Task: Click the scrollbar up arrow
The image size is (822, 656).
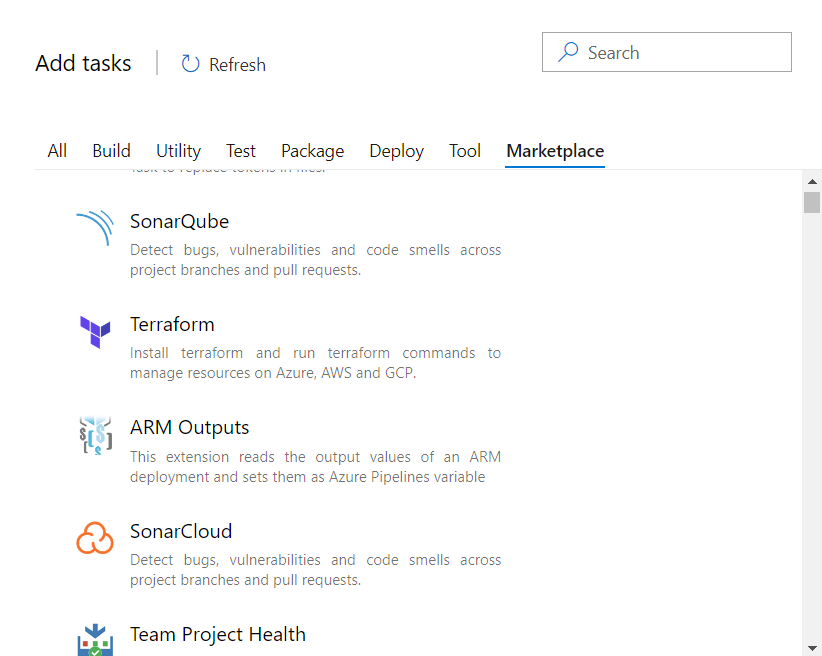Action: click(x=812, y=181)
